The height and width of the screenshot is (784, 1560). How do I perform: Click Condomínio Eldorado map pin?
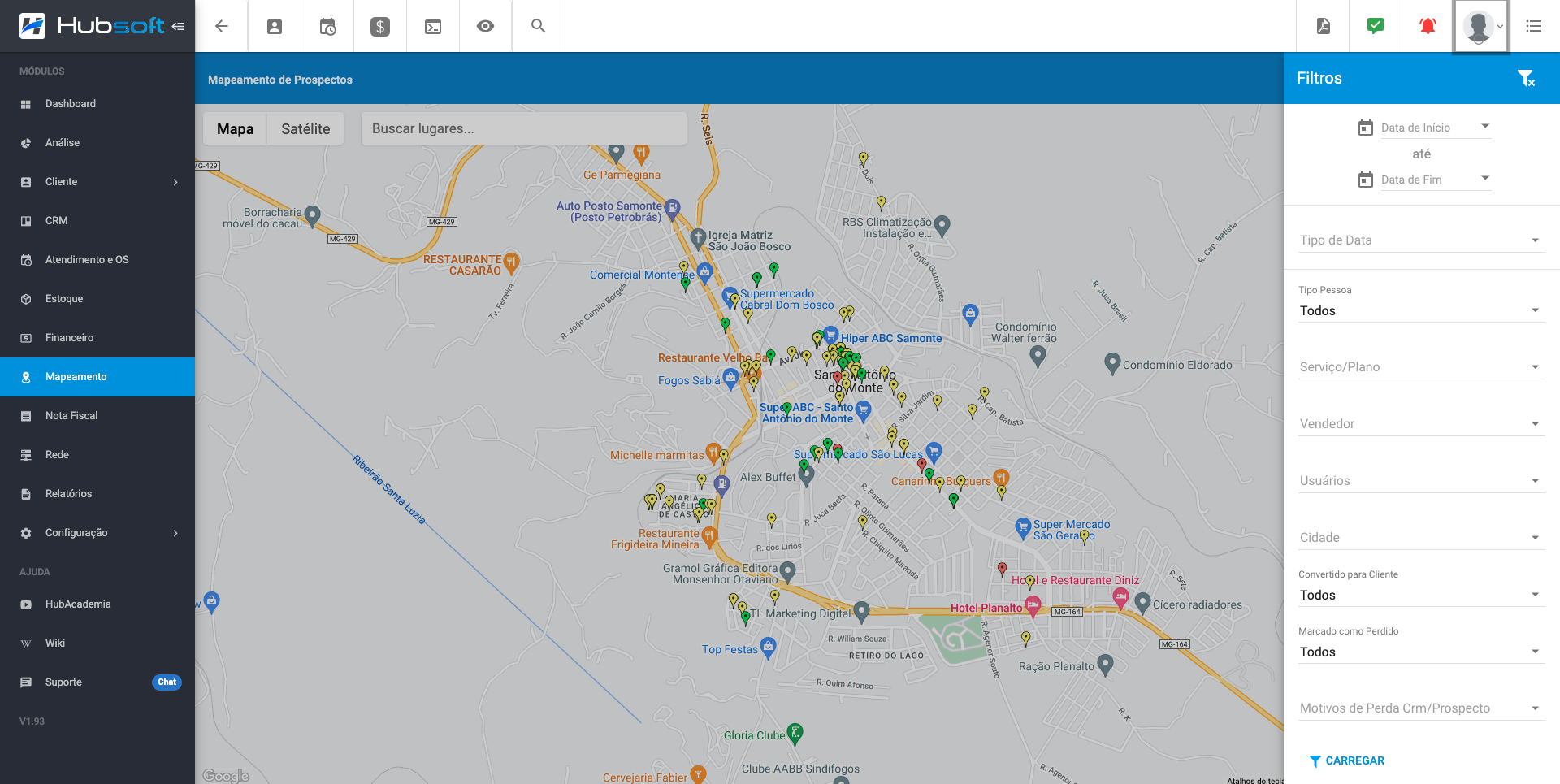click(1112, 363)
